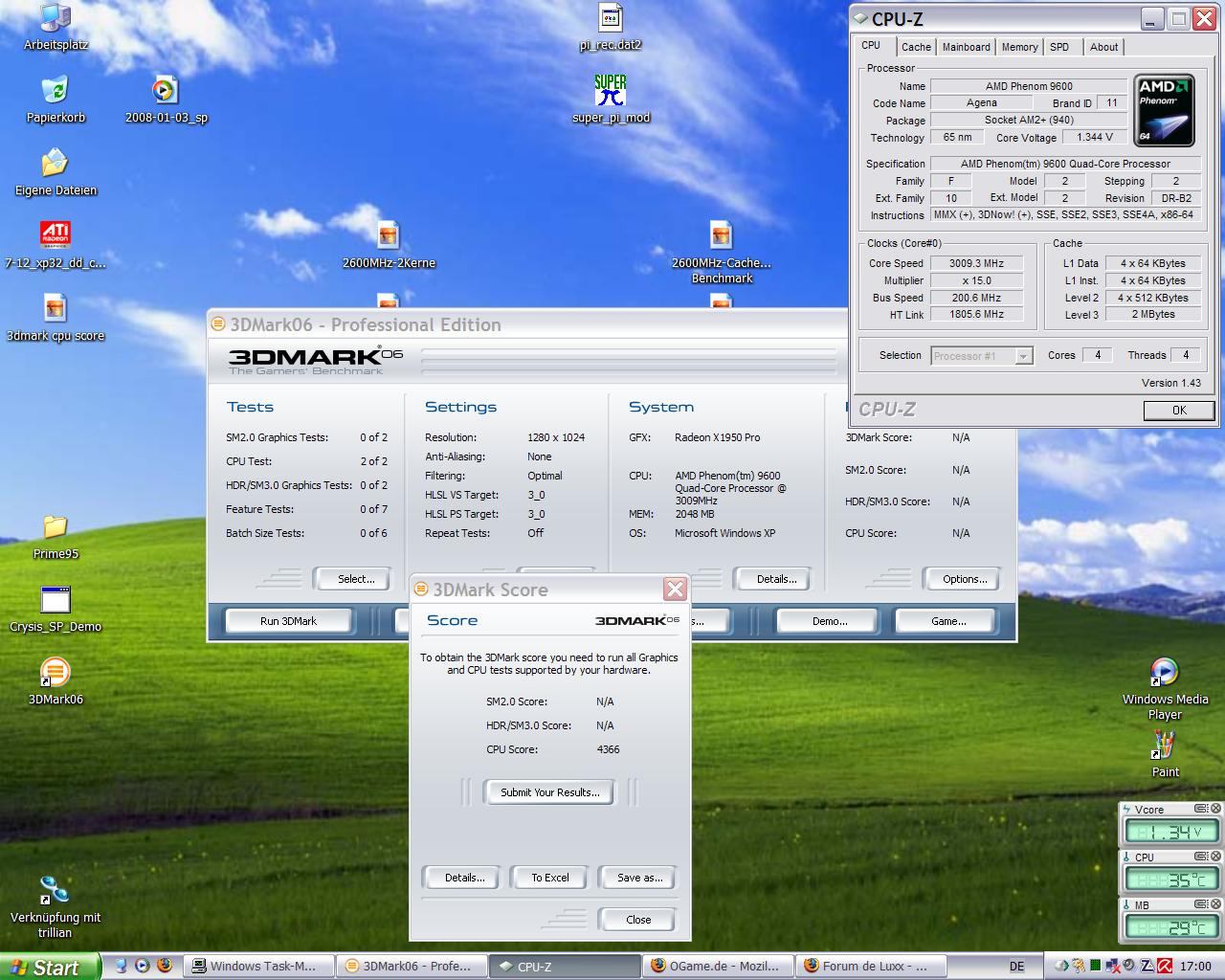Open the Prime95 folder icon

(x=56, y=536)
